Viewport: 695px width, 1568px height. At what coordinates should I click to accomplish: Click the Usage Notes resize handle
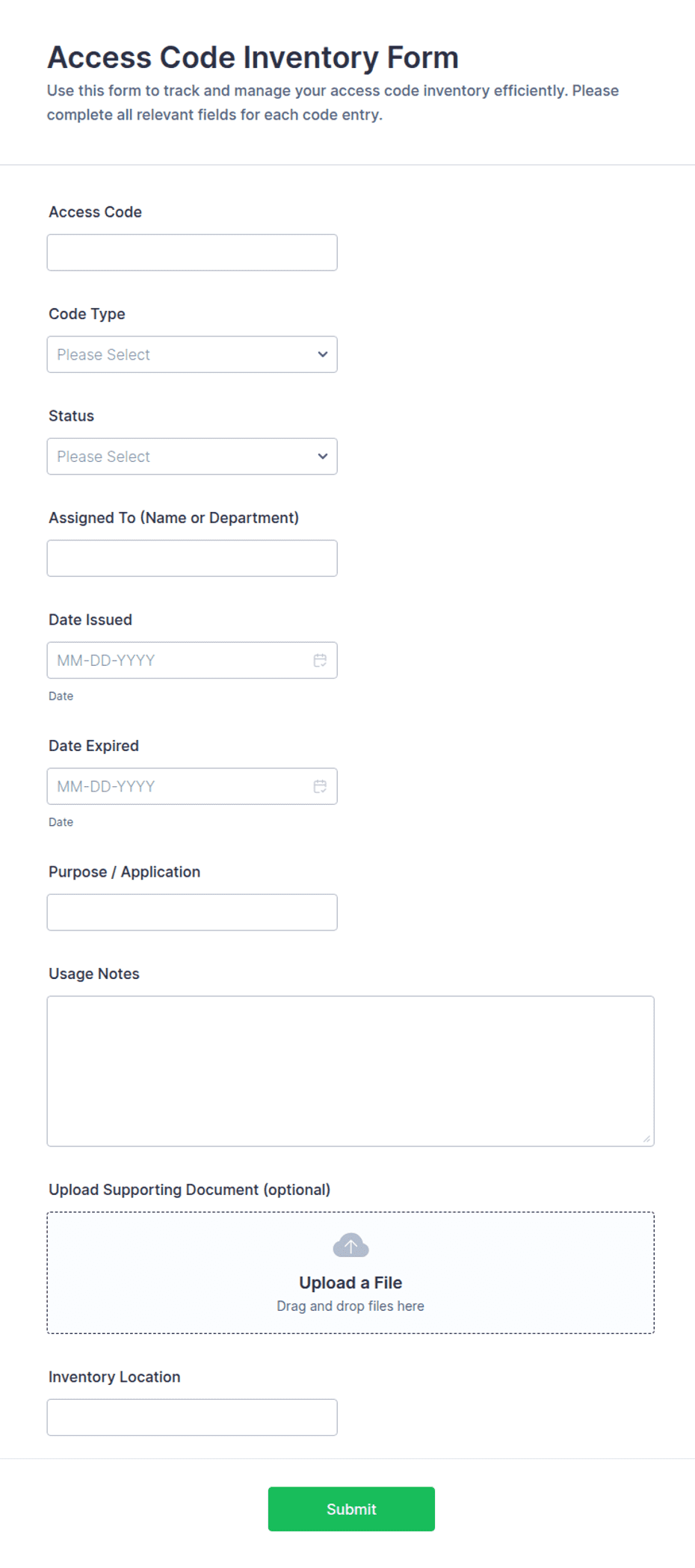[x=646, y=1138]
